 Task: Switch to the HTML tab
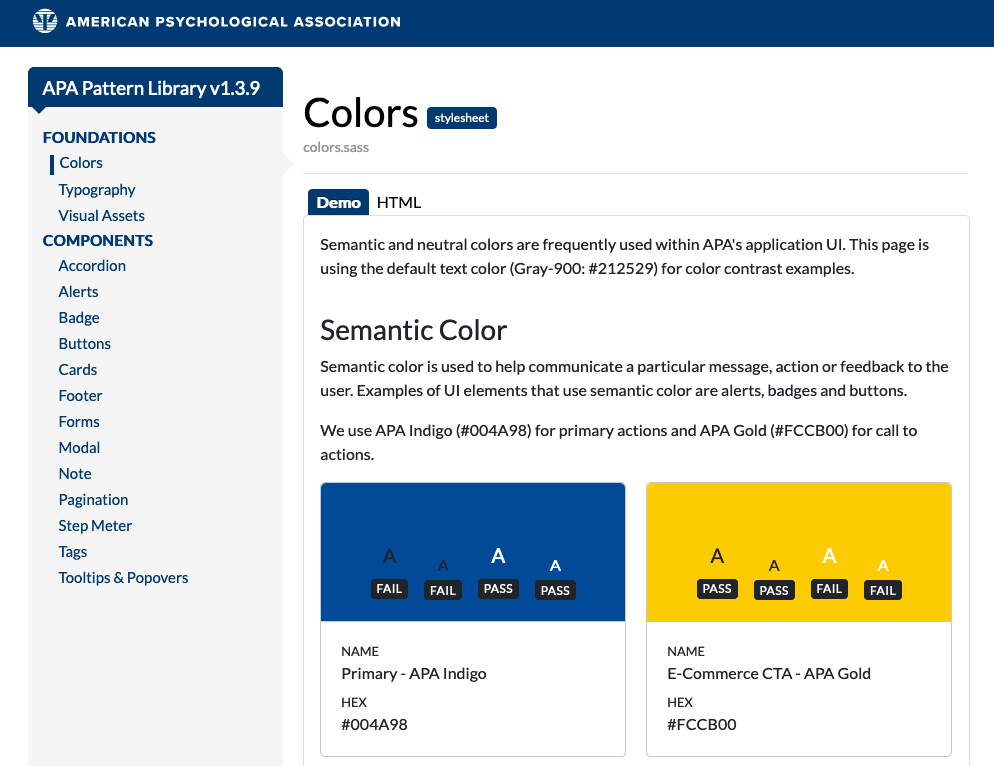399,202
